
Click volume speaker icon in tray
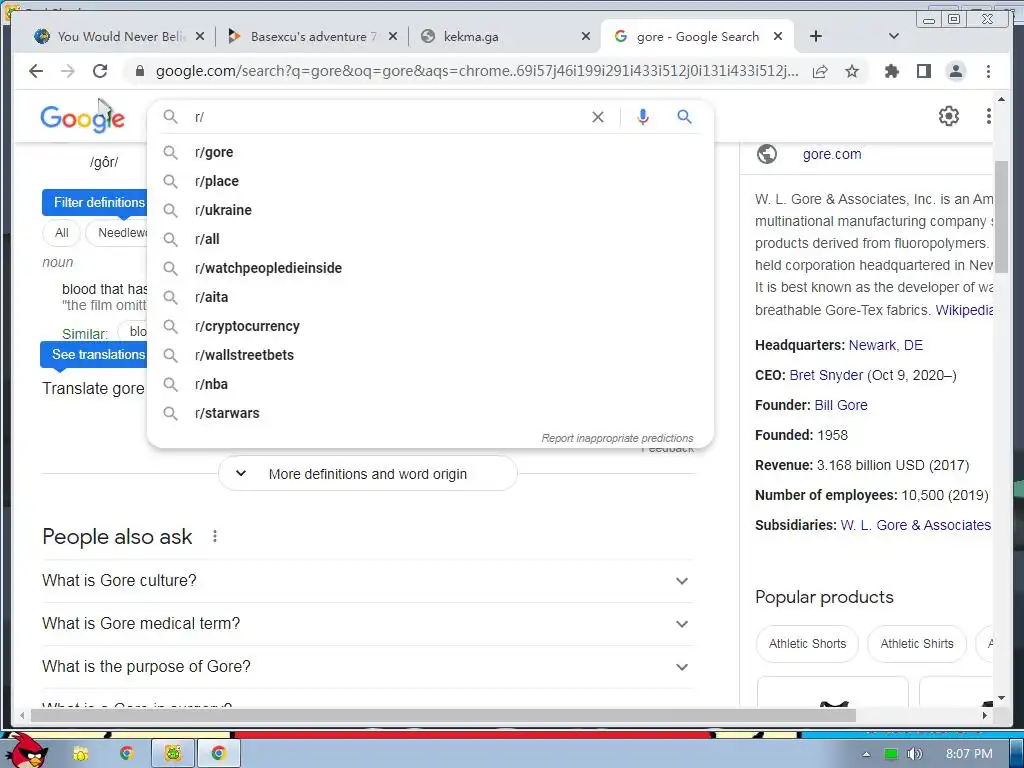914,754
